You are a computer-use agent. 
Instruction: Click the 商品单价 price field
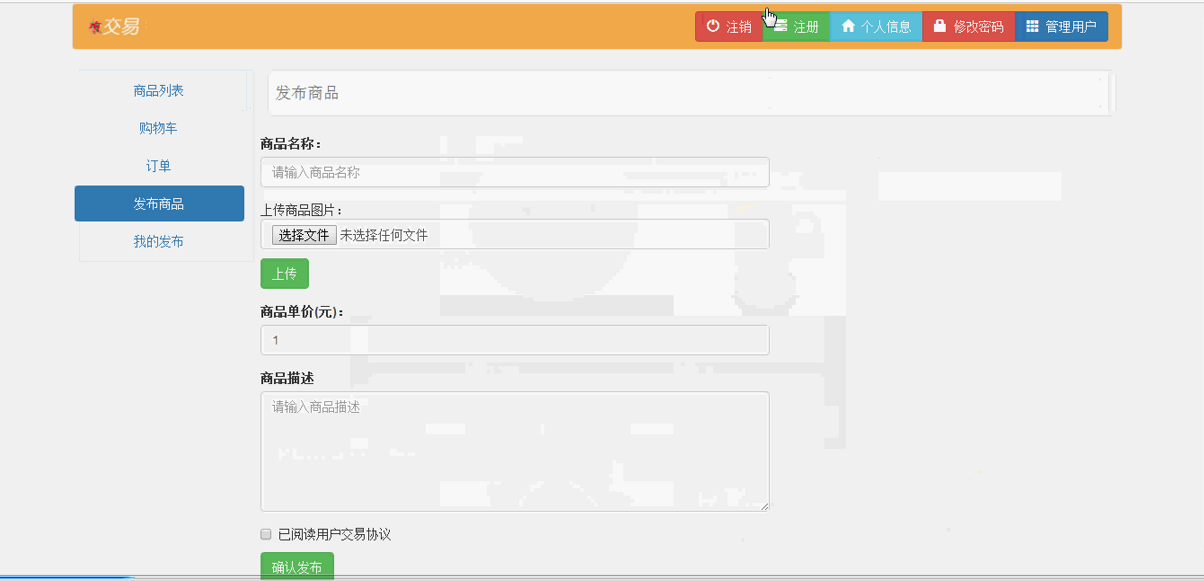pos(515,340)
